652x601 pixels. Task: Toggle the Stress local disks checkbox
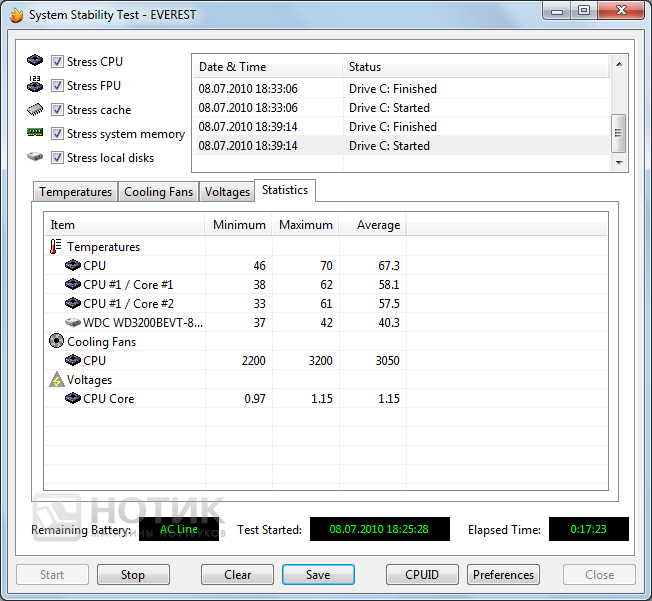(57, 158)
